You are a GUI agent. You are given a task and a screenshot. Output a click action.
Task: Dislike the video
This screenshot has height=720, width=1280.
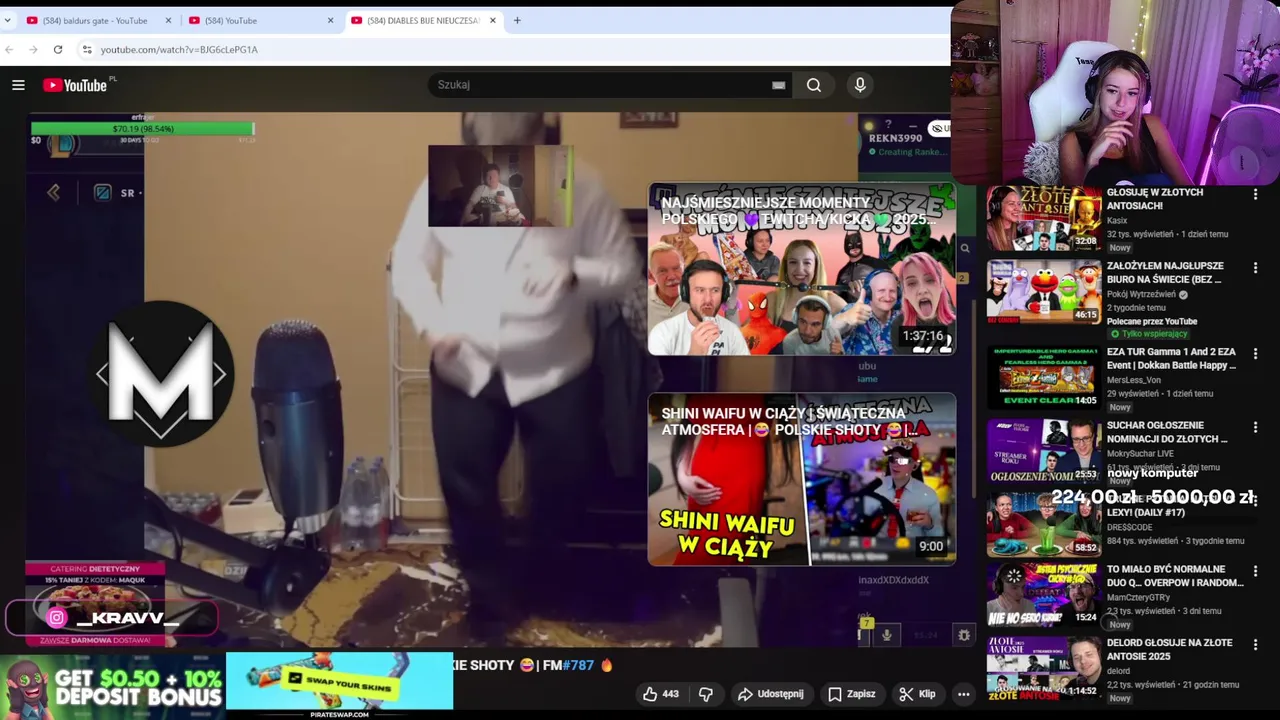pos(706,694)
